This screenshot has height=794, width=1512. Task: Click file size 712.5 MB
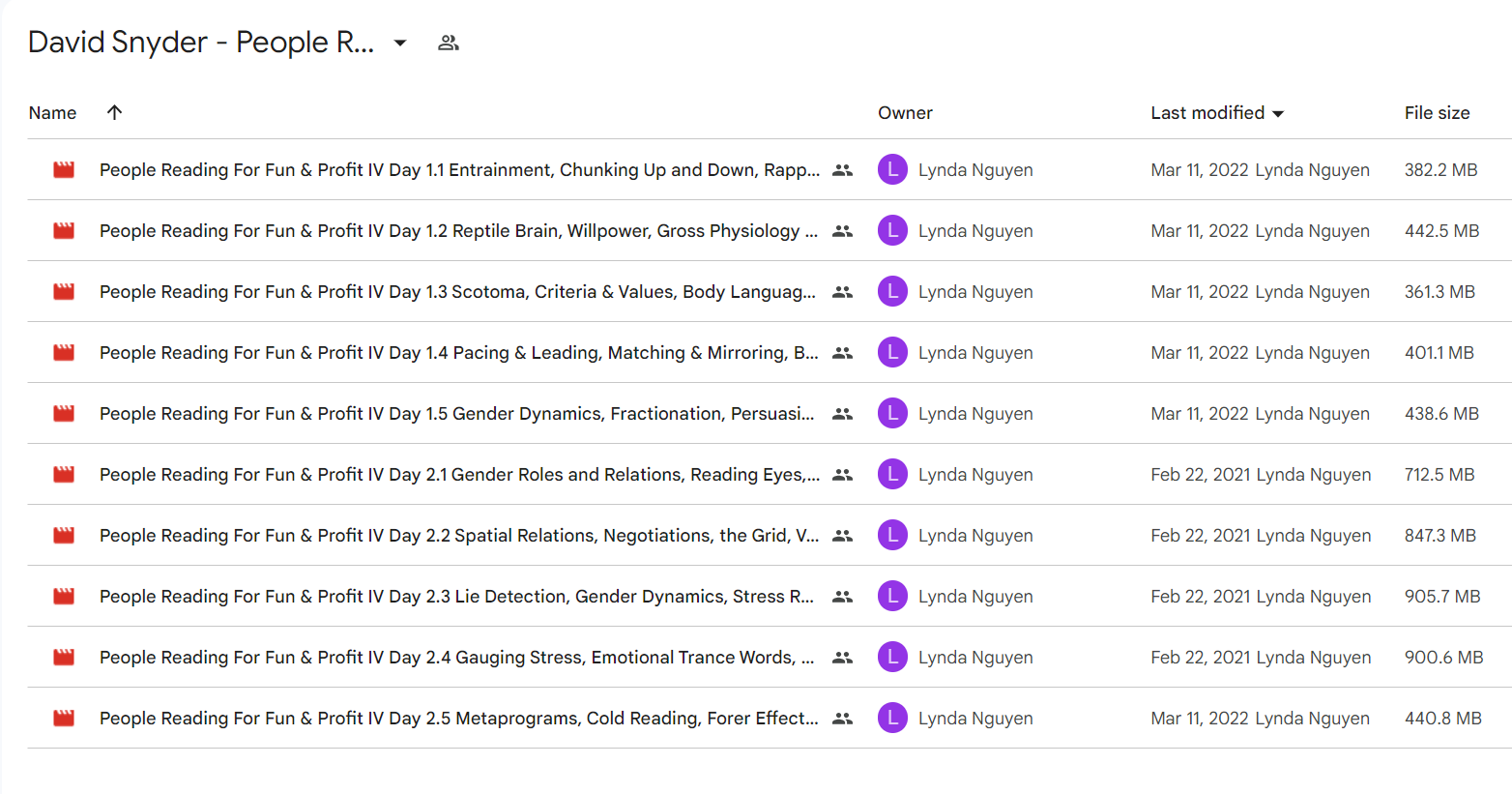click(1439, 475)
